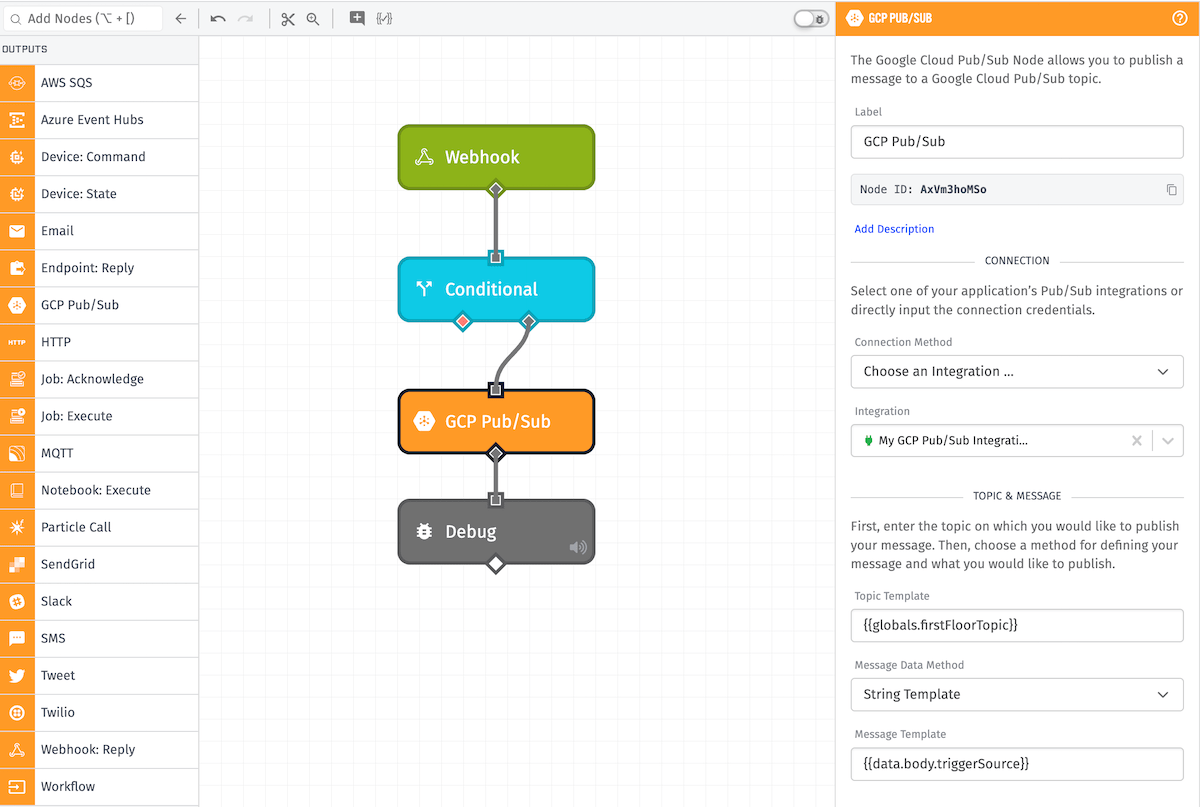Screen dimensions: 1200x807
Task: Redo the last workflow change
Action: 246,19
